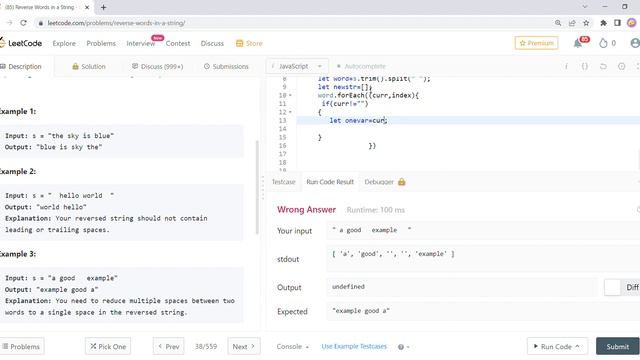Go to the Next problem
Screen dimensions: 640x360
point(244,347)
